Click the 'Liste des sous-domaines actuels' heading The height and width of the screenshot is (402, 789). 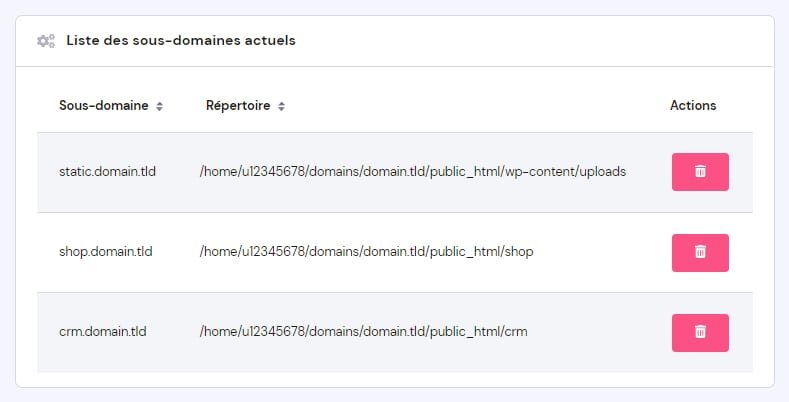pos(180,41)
